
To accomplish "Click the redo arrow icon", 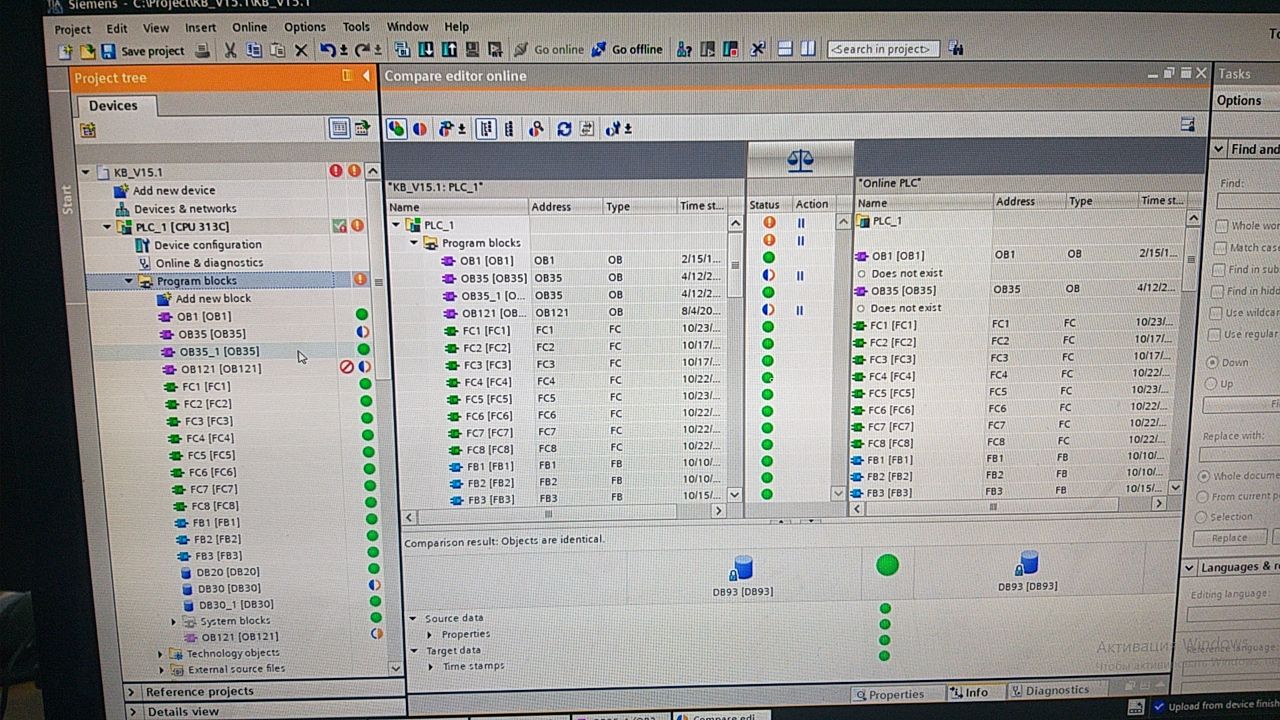I will pos(363,50).
